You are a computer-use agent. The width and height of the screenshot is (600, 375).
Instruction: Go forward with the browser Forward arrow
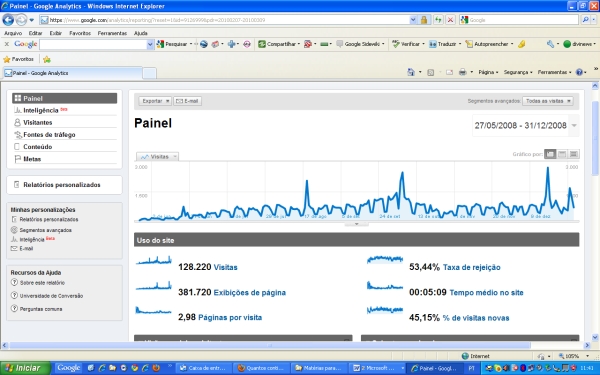click(x=21, y=20)
